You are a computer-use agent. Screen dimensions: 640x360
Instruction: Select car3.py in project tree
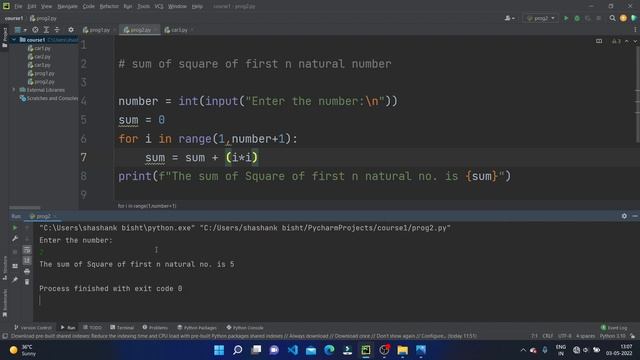click(39, 65)
